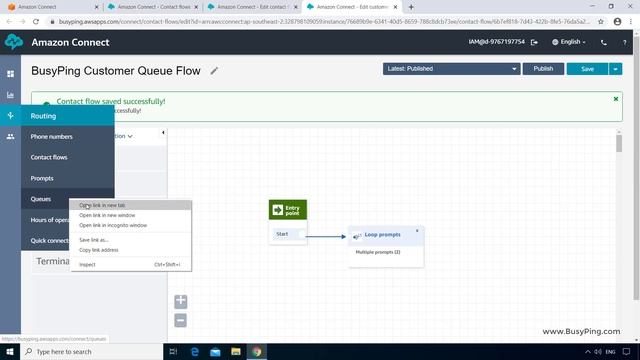Click the log out icon beside username

click(534, 42)
